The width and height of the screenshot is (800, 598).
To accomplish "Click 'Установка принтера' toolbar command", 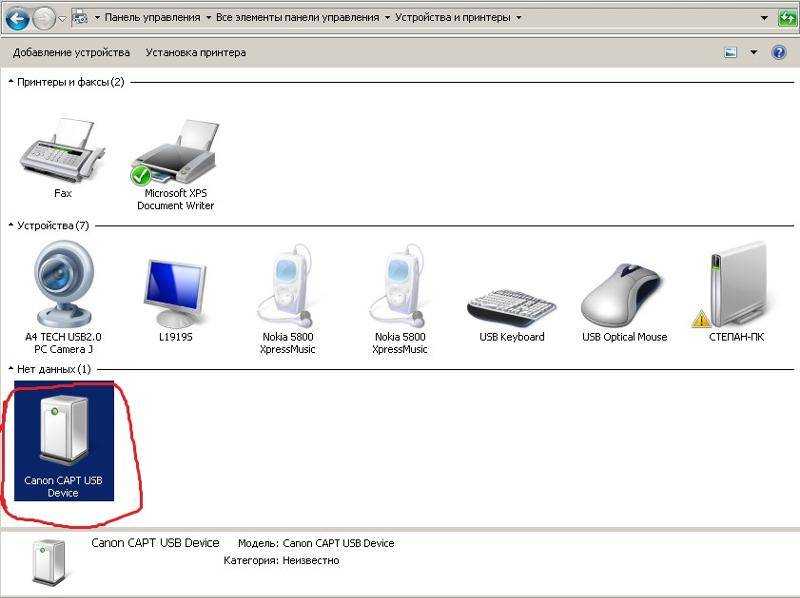I will (196, 53).
